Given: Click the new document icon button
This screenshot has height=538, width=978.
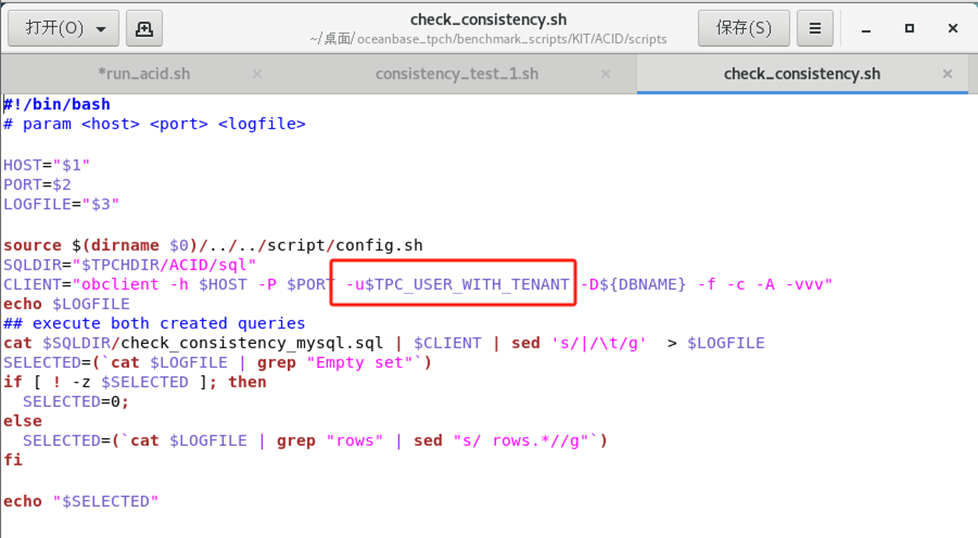Looking at the screenshot, I should [x=144, y=28].
